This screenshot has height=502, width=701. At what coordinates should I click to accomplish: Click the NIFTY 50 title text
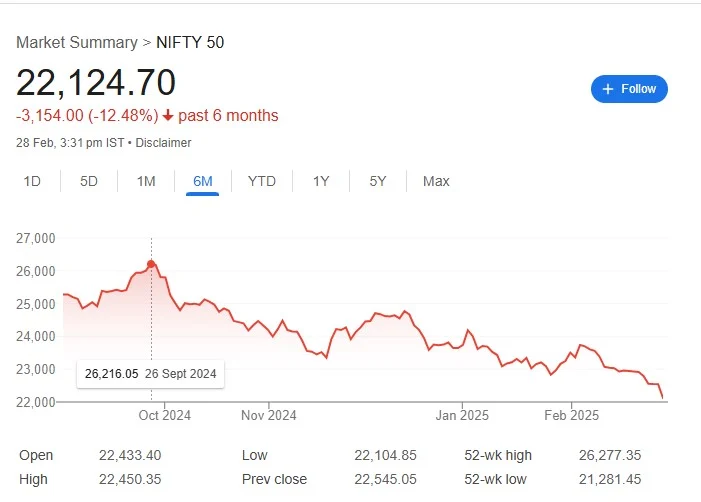[x=190, y=42]
